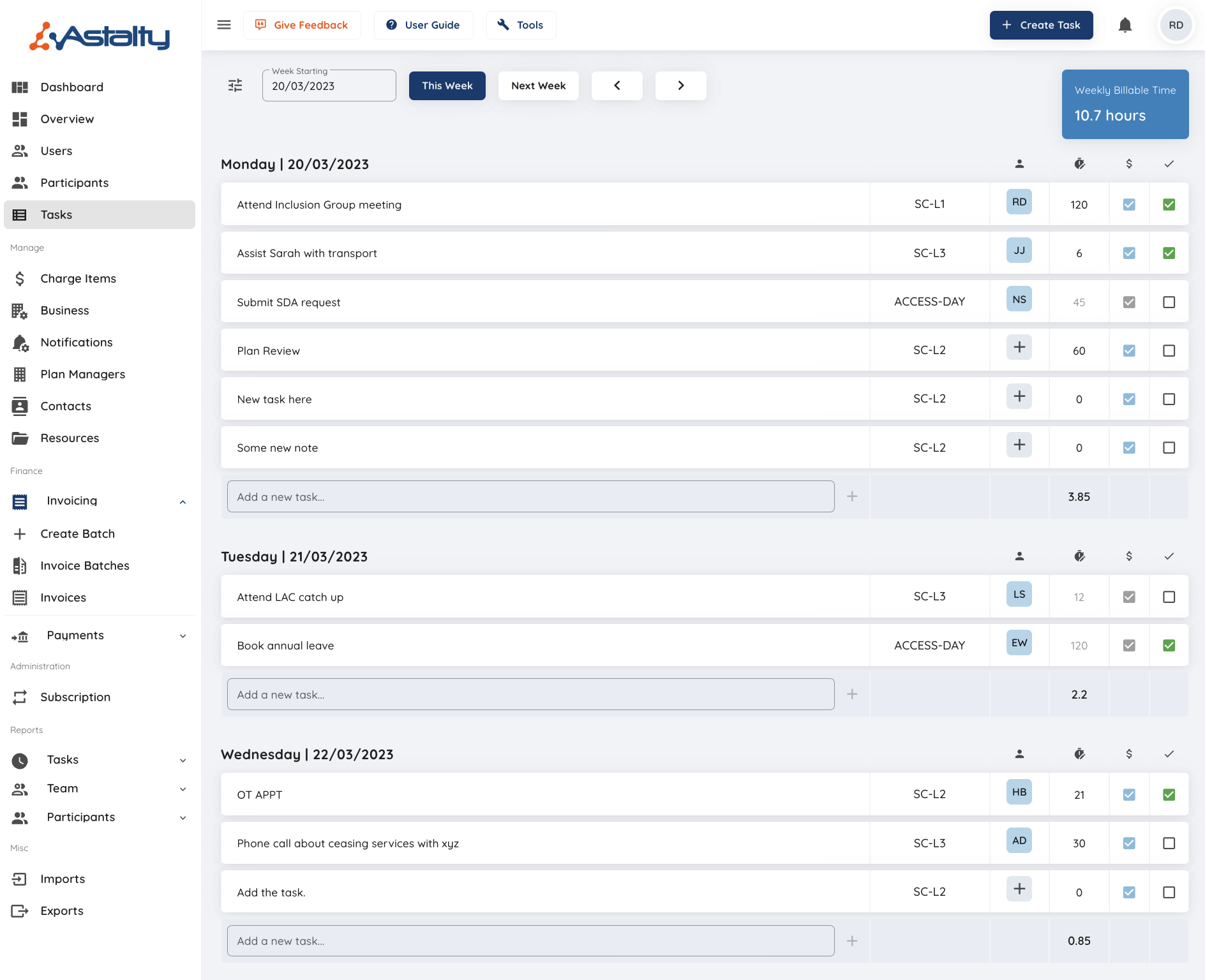Advance to following week arrow

[680, 85]
